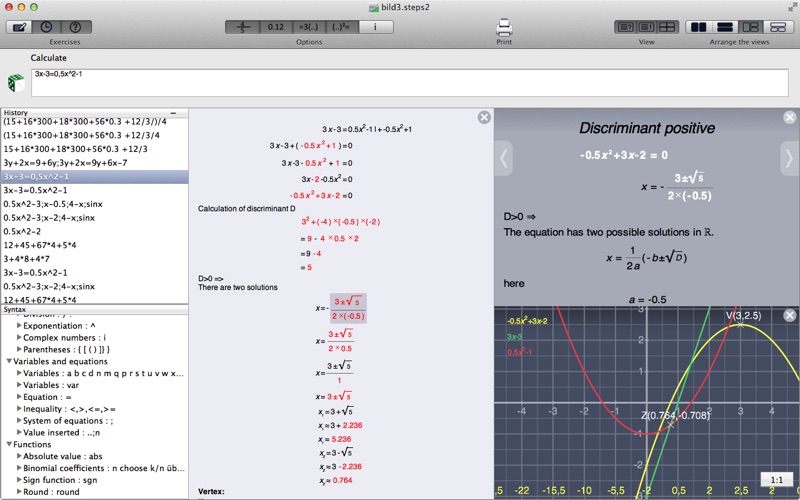Screen dimensions: 800x500
Task: Arrange views in two side-by-side columns
Action: (698, 27)
